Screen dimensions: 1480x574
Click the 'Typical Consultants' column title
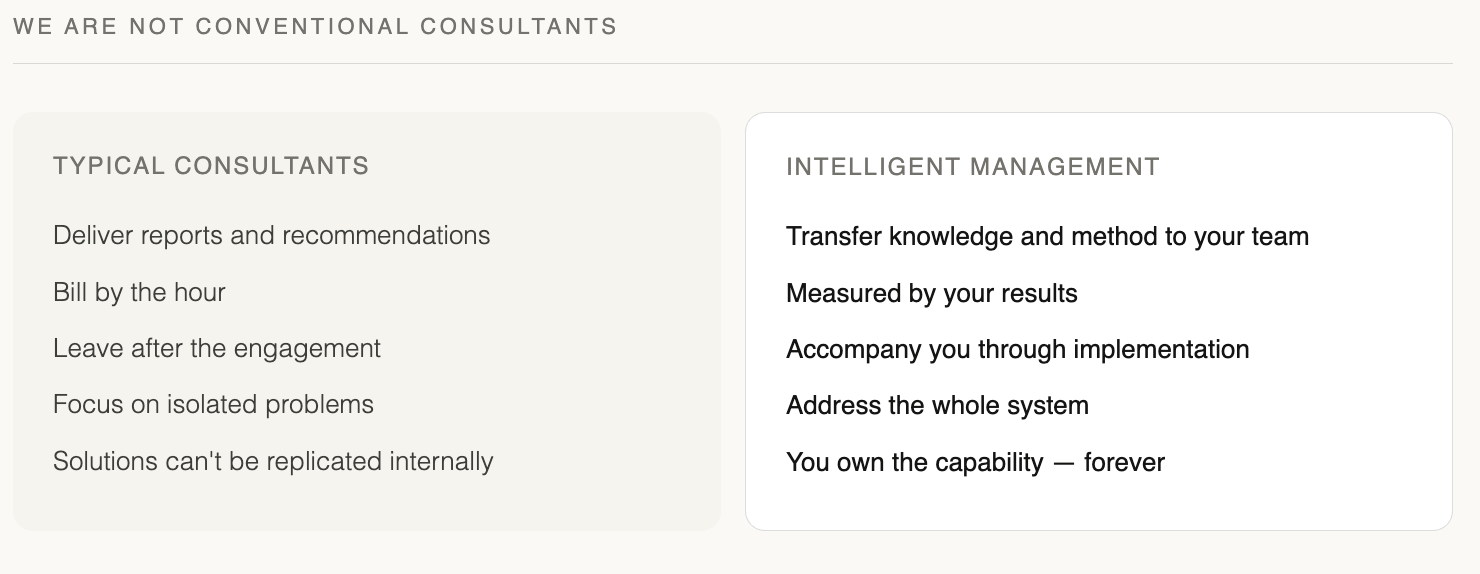click(x=211, y=166)
